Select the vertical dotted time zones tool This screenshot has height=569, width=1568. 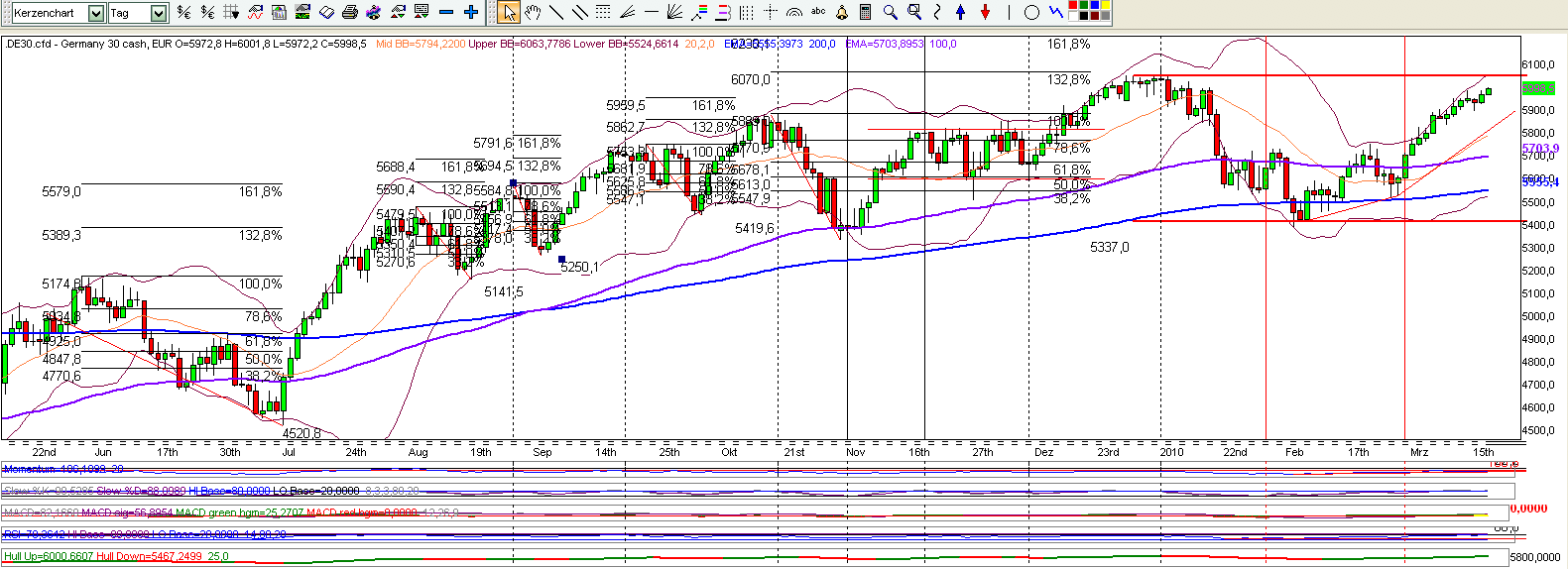click(x=746, y=13)
